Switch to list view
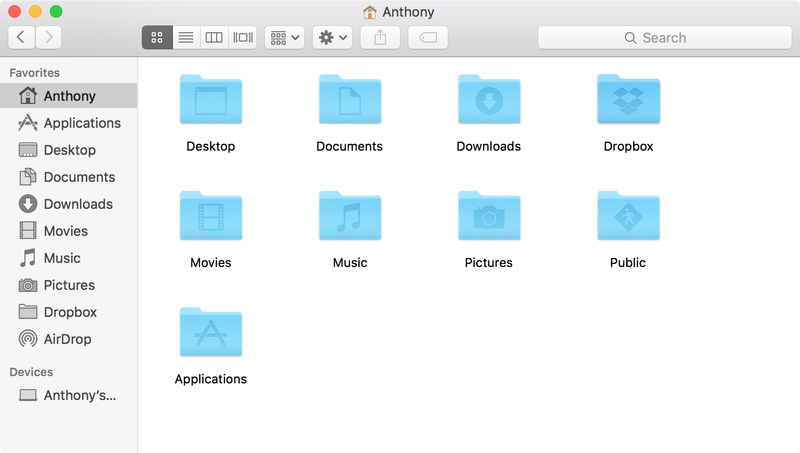Screen dimensions: 800x453 pyautogui.click(x=186, y=37)
